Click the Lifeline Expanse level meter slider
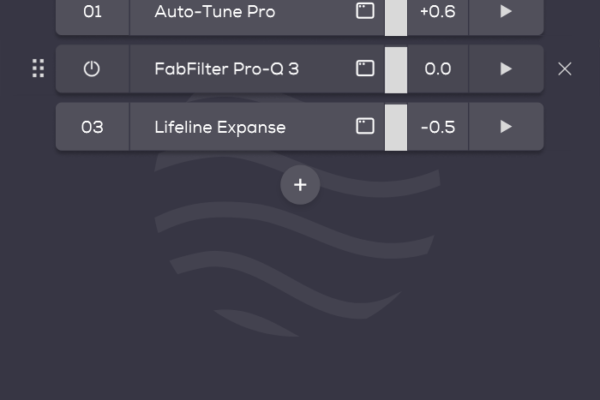This screenshot has width=600, height=400. [x=396, y=127]
